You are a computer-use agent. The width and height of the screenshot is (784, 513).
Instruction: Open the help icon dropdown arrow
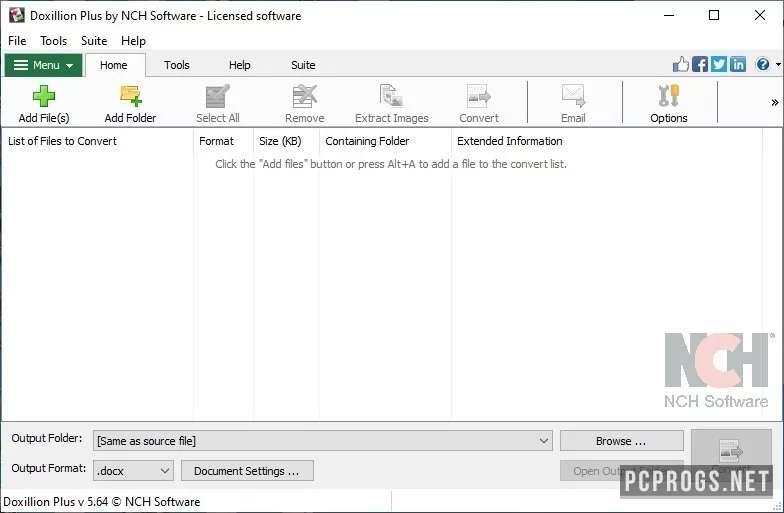pyautogui.click(x=778, y=64)
